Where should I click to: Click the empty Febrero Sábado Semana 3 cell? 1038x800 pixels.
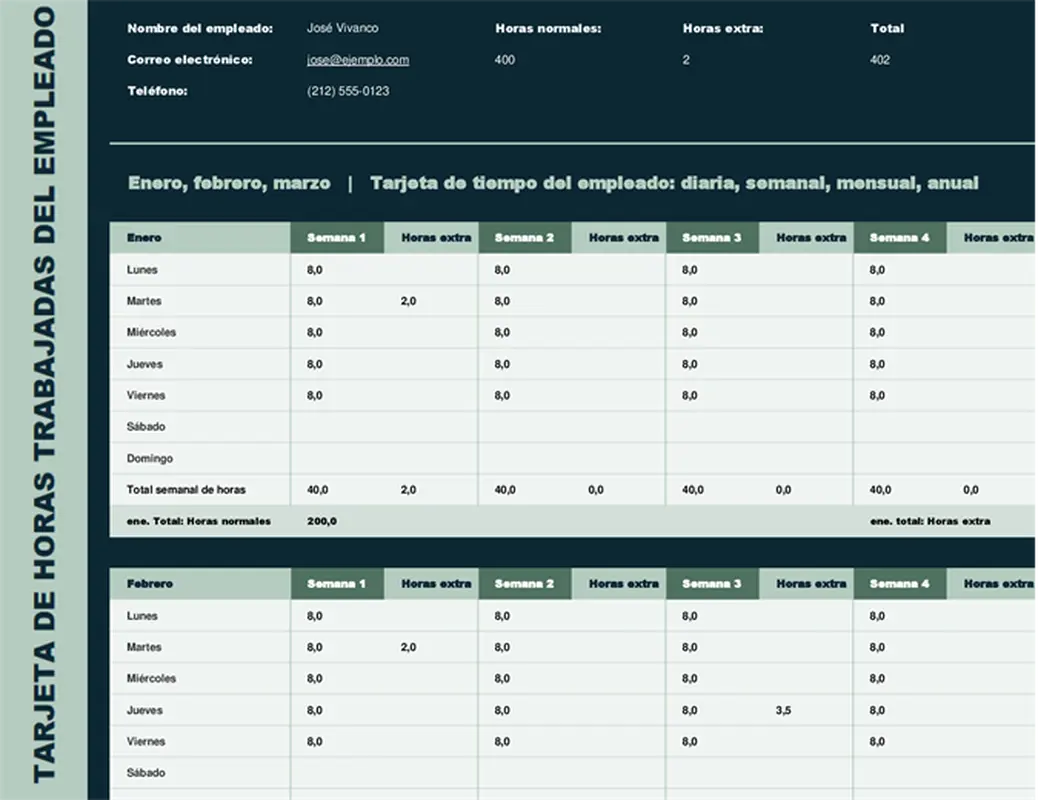(x=712, y=773)
